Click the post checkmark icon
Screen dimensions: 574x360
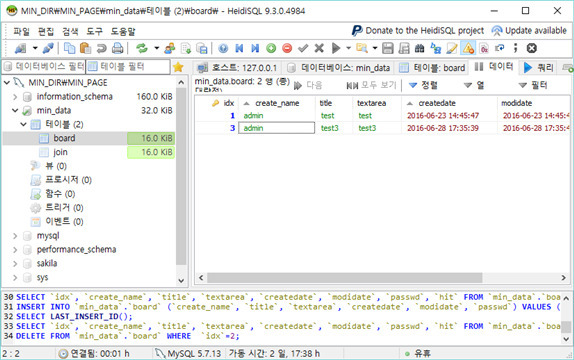point(303,48)
